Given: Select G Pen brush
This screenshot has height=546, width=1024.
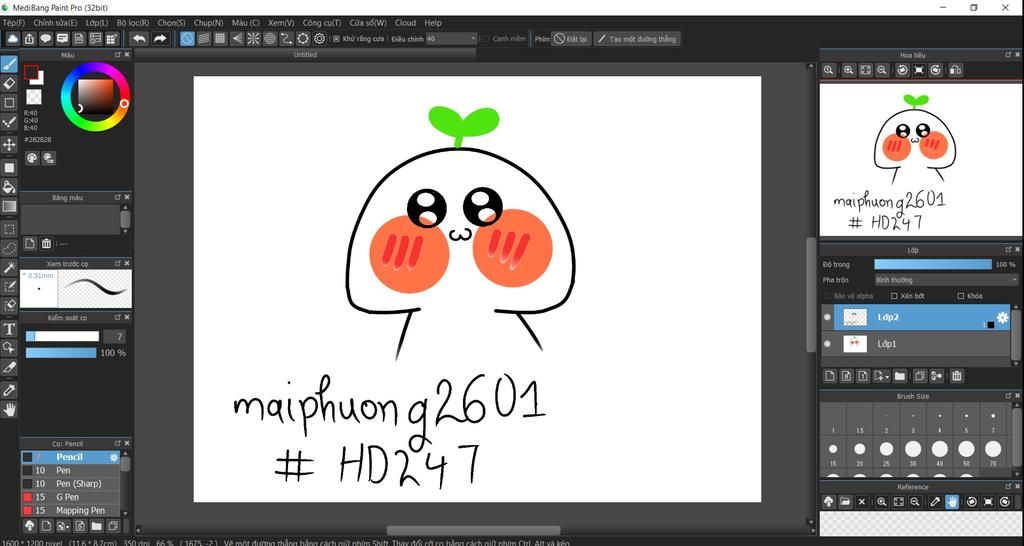Looking at the screenshot, I should point(71,497).
